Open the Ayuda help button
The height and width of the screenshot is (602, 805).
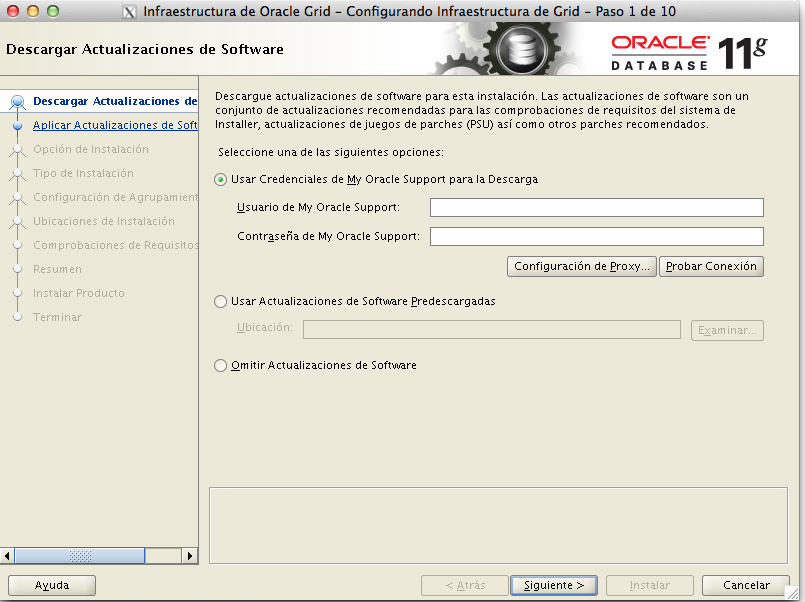pyautogui.click(x=52, y=585)
